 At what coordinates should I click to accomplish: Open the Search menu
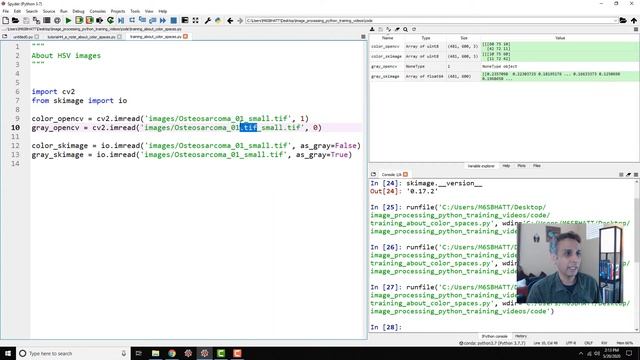[x=31, y=11]
